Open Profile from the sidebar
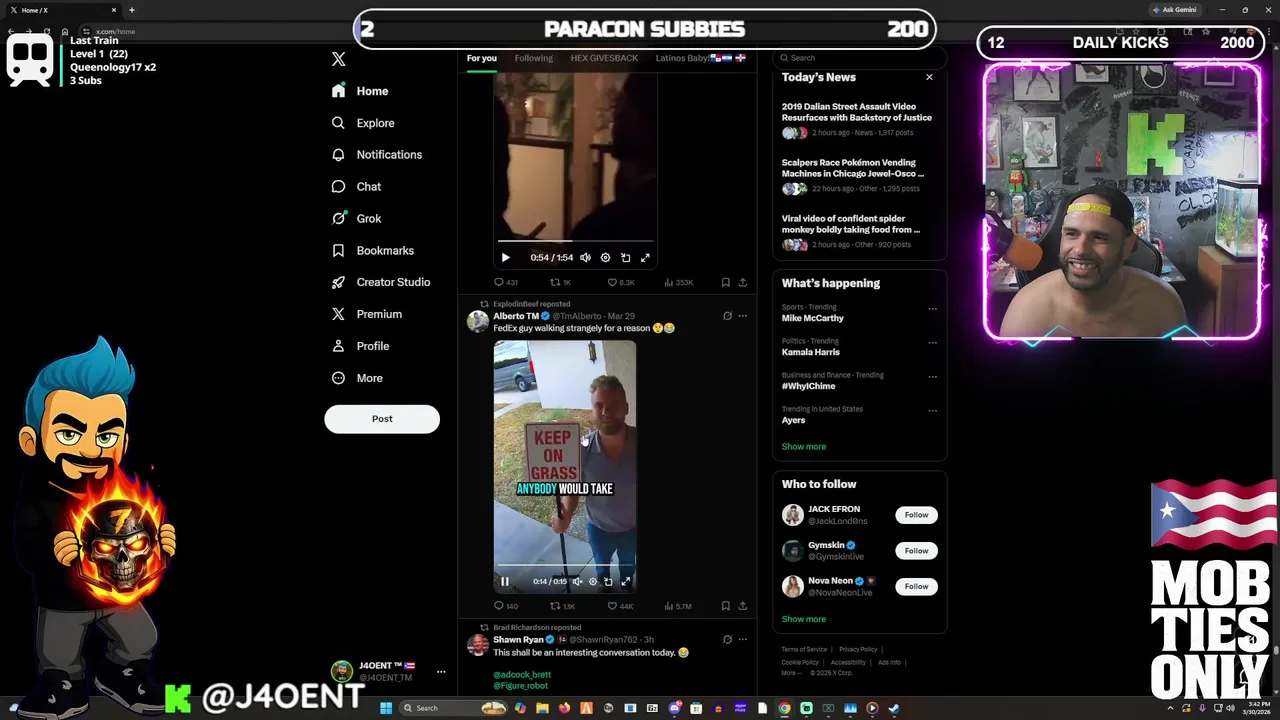Screen dimensions: 1280x720 coord(360,346)
